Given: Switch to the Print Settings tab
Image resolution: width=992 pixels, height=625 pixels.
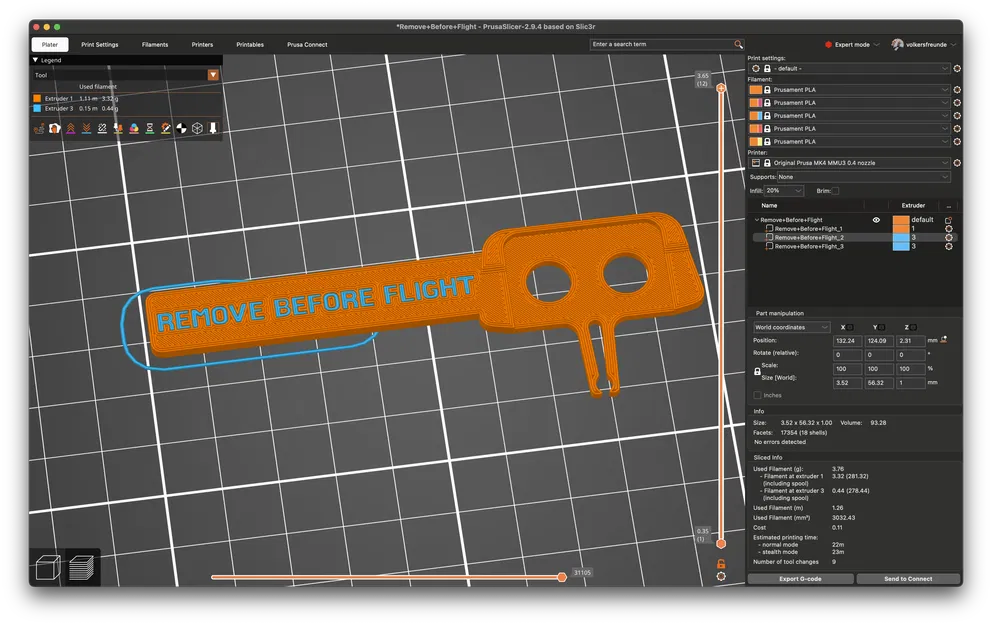Looking at the screenshot, I should pos(100,44).
